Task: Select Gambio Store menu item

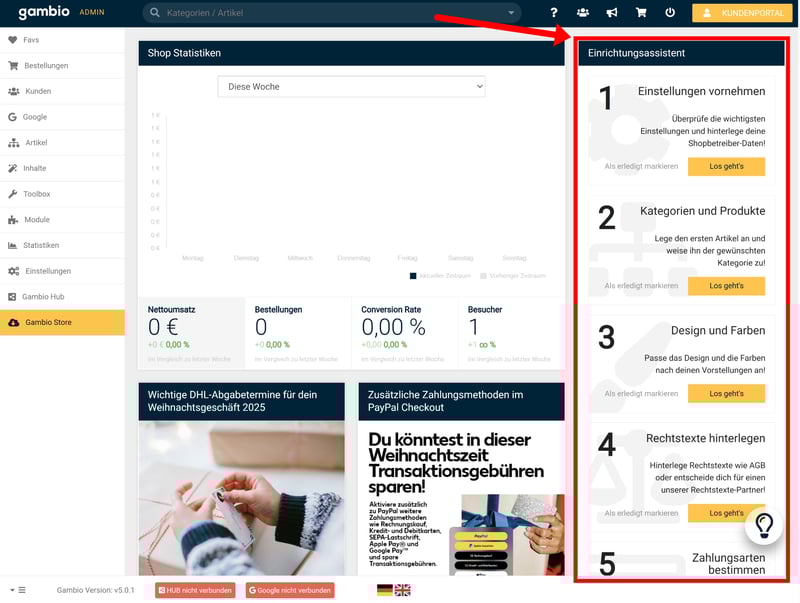Action: click(48, 322)
